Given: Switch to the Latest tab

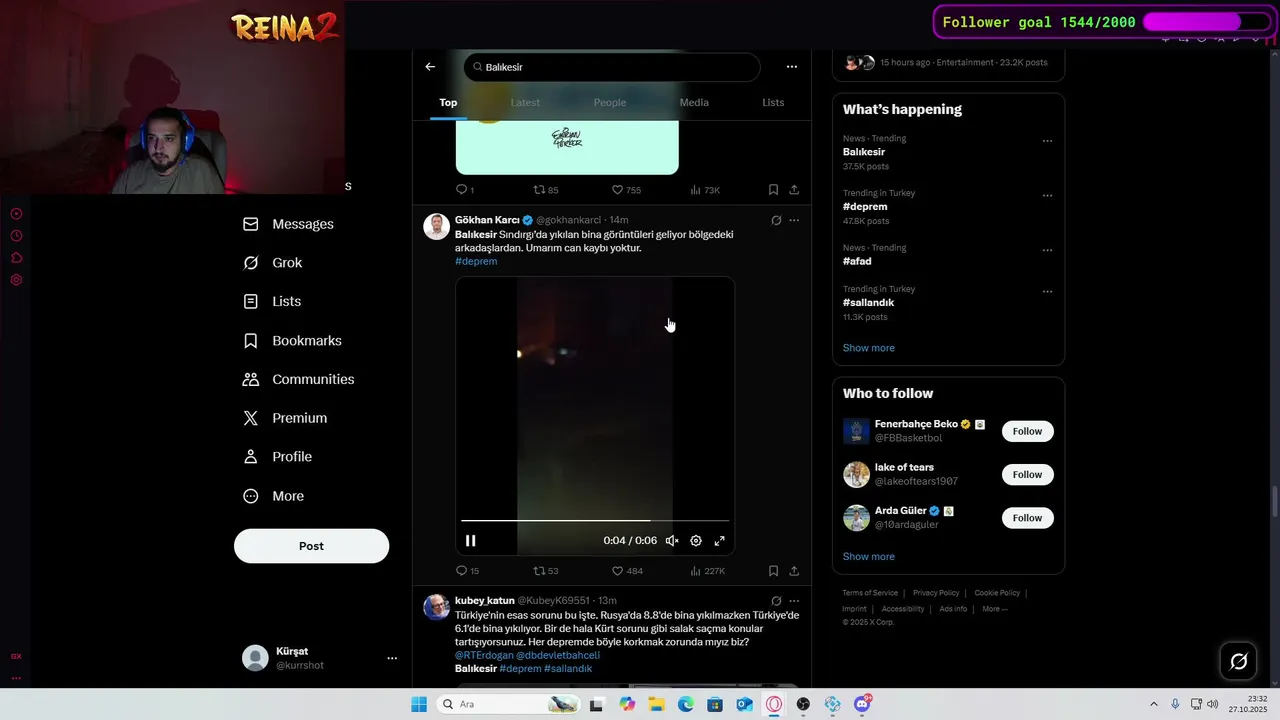Looking at the screenshot, I should point(525,102).
